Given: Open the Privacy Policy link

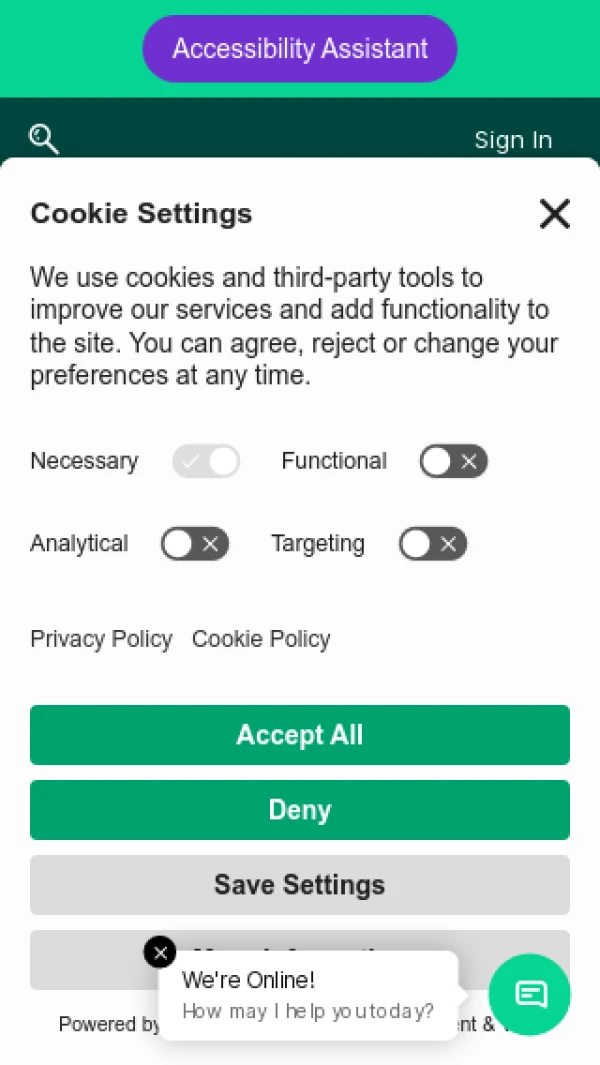Looking at the screenshot, I should coord(101,639).
